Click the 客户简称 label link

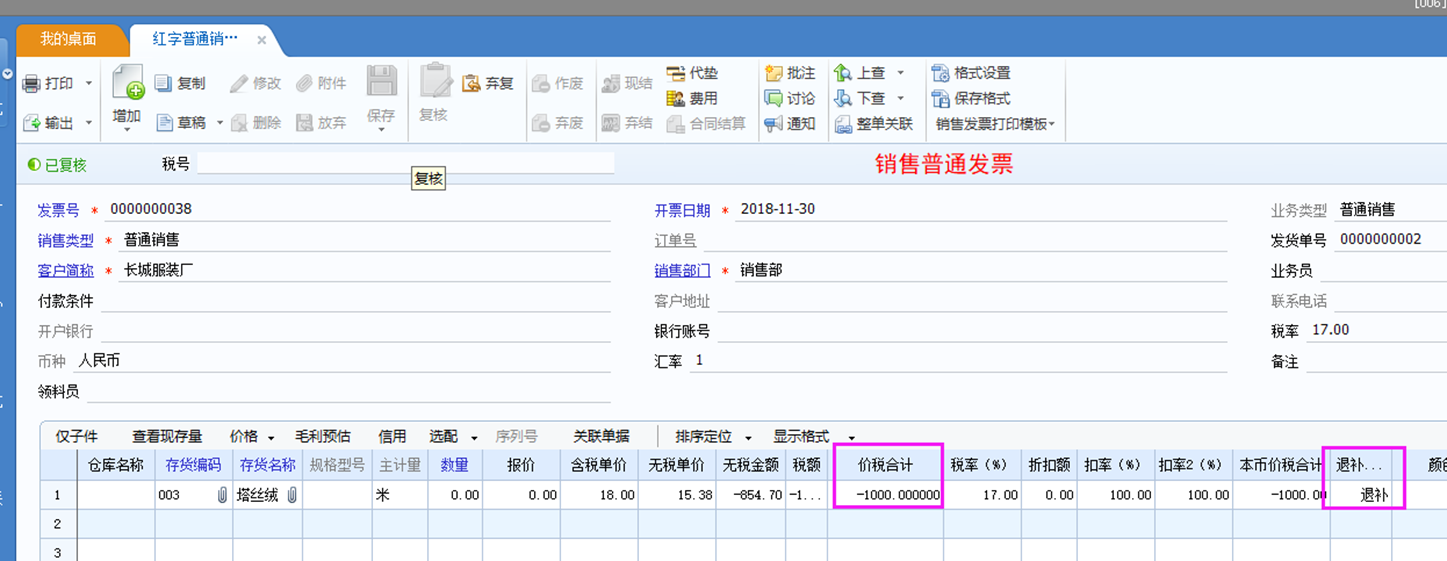coord(65,271)
